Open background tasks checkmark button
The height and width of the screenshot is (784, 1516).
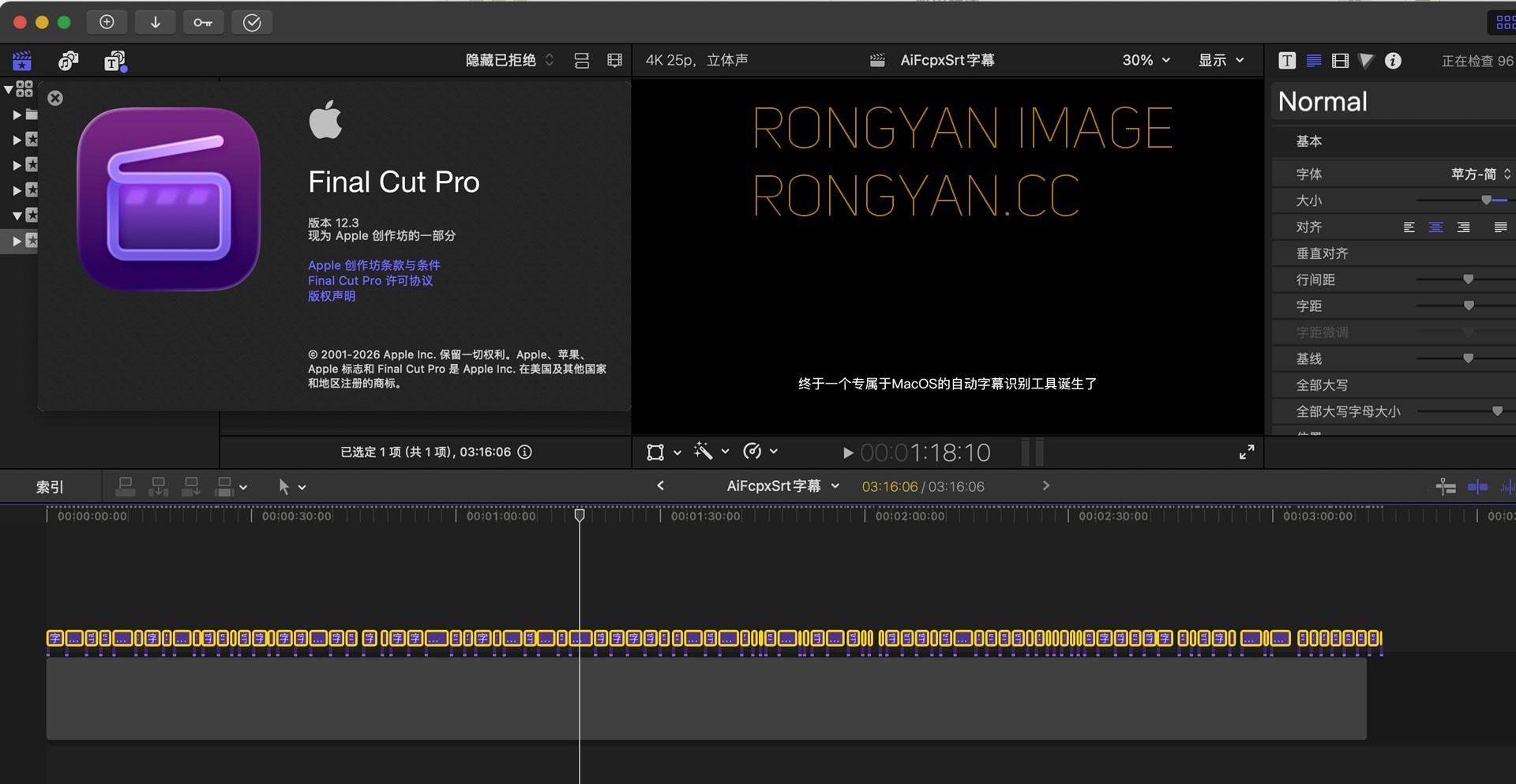click(252, 22)
